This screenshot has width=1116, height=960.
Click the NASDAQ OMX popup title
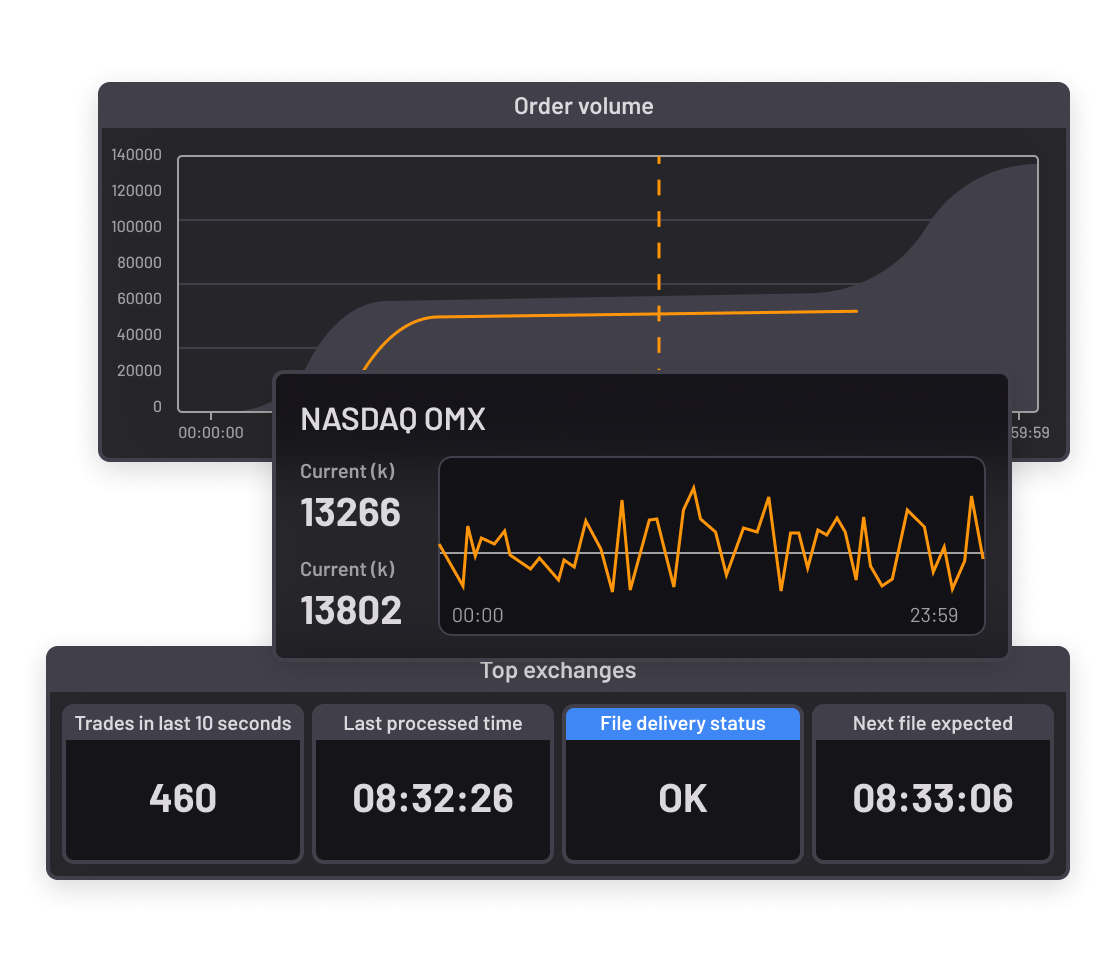[x=393, y=419]
